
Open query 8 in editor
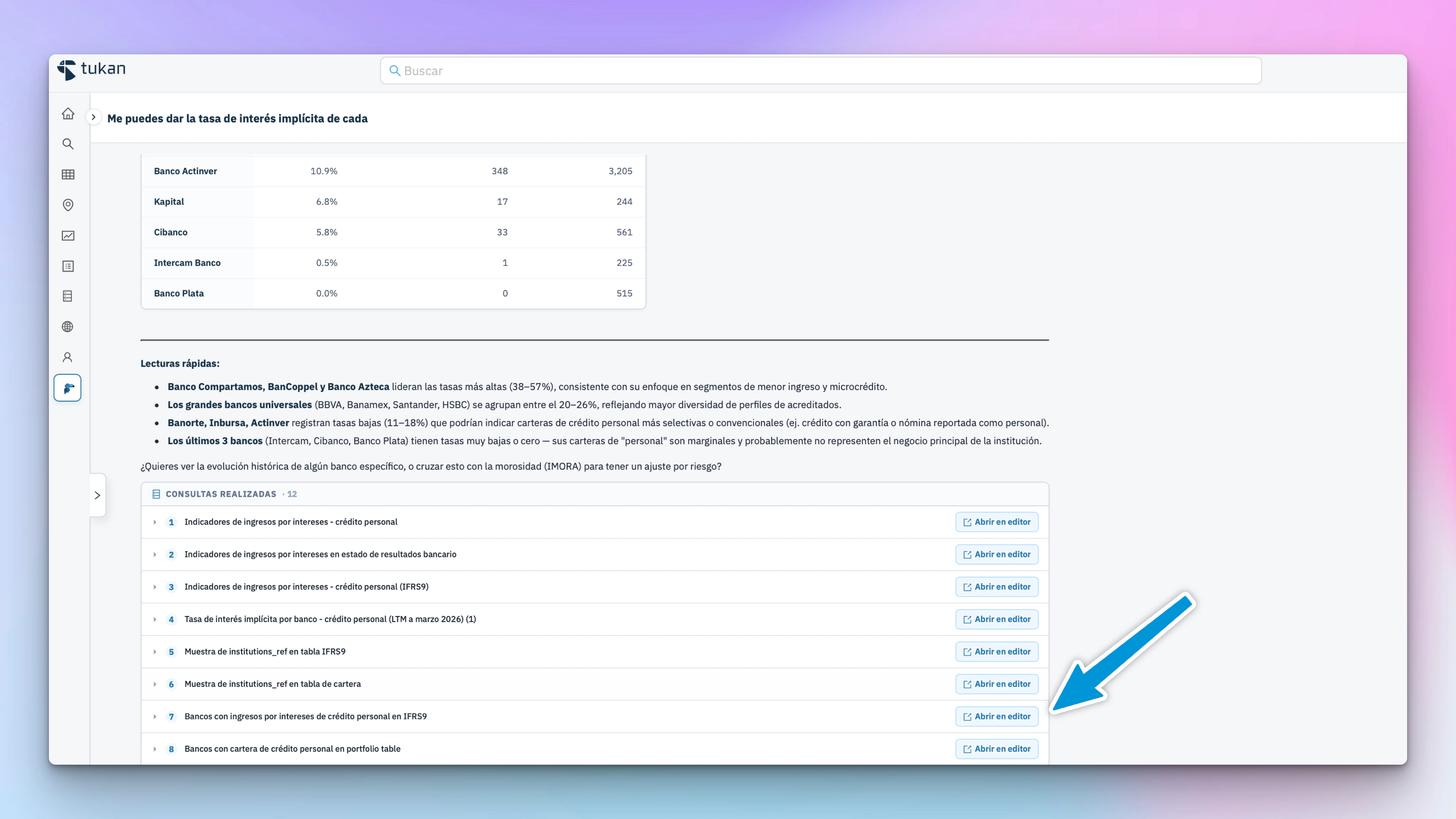tap(997, 749)
